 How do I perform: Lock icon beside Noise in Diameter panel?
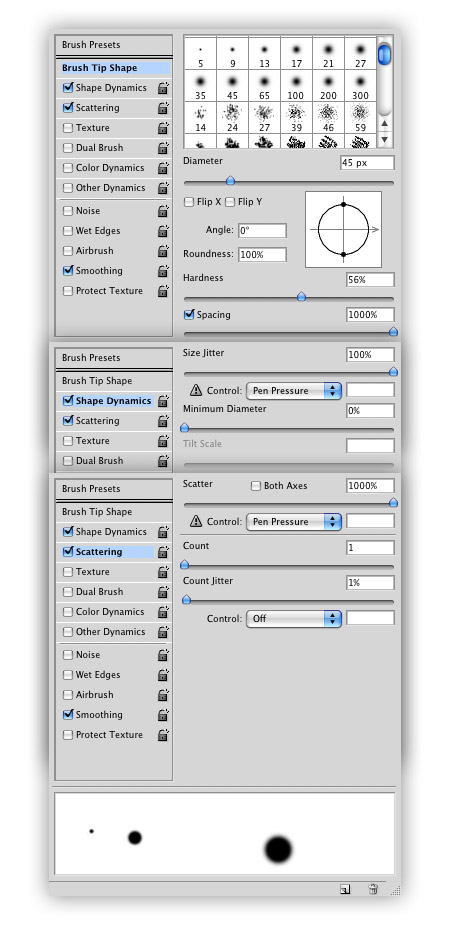pyautogui.click(x=163, y=211)
